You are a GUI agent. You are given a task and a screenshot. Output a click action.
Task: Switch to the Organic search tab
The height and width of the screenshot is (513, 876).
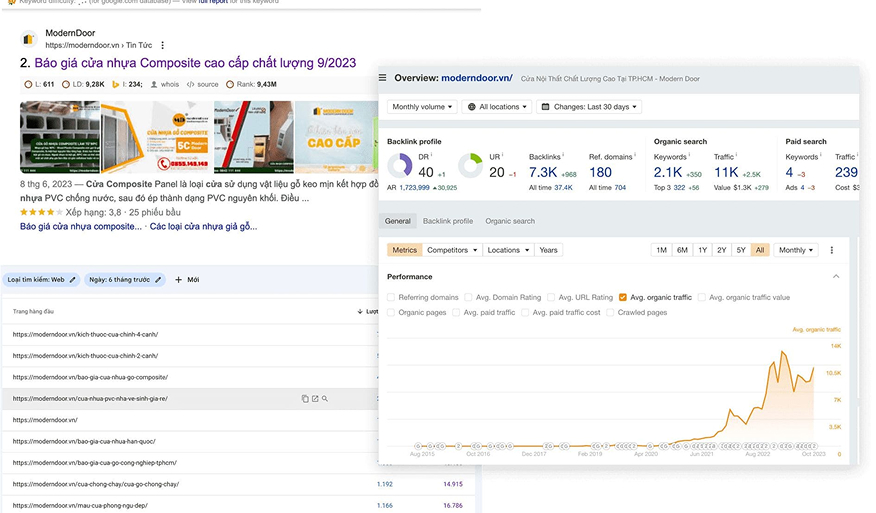pyautogui.click(x=510, y=221)
